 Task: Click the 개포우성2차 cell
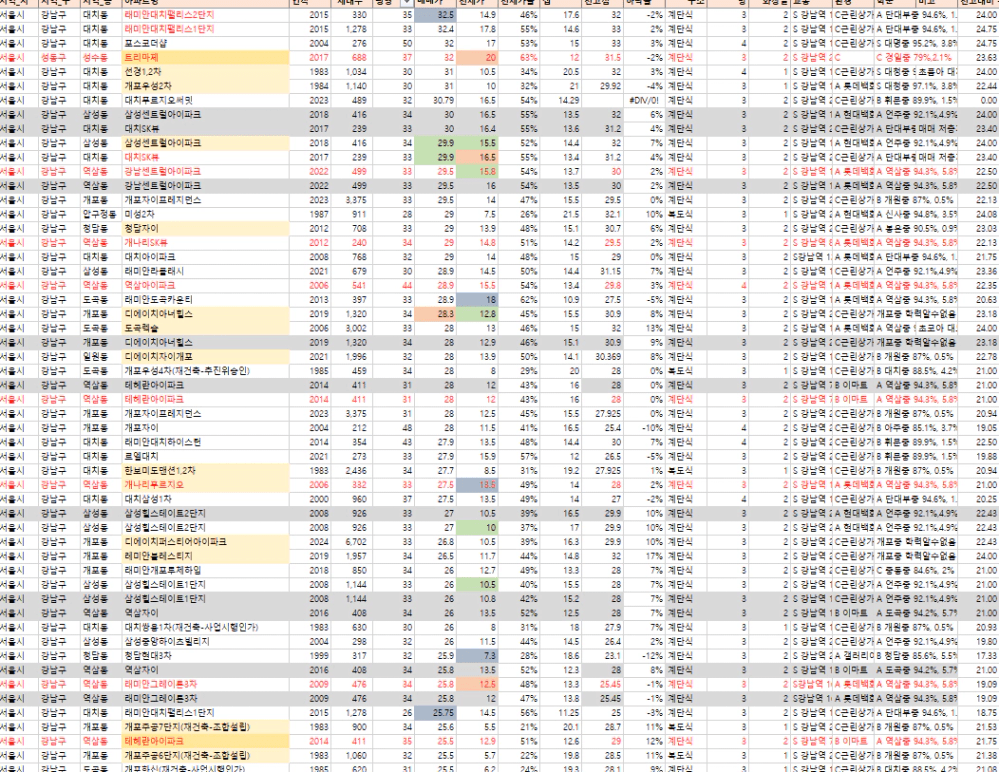[206, 86]
